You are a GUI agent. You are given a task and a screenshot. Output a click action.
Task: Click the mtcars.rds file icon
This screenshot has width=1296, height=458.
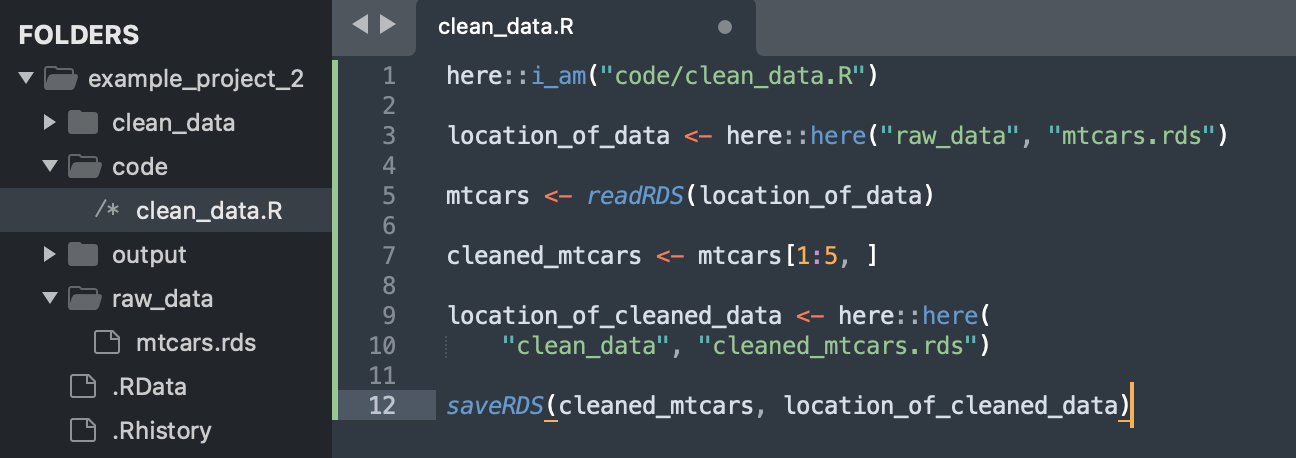pyautogui.click(x=107, y=343)
